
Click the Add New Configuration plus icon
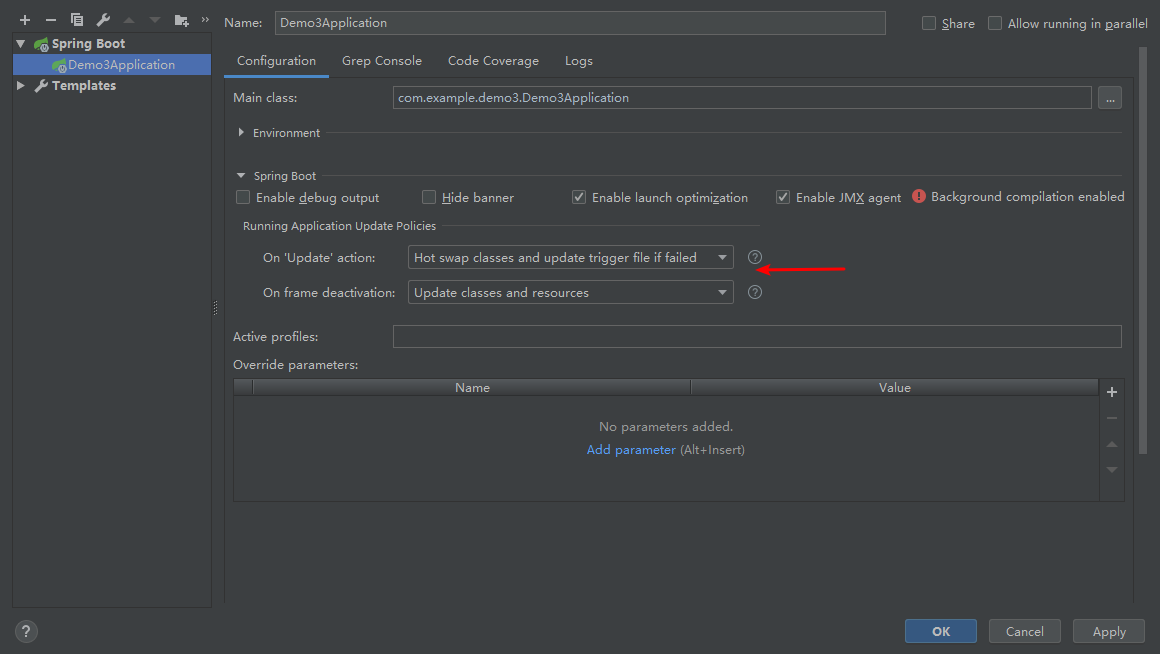tap(25, 20)
